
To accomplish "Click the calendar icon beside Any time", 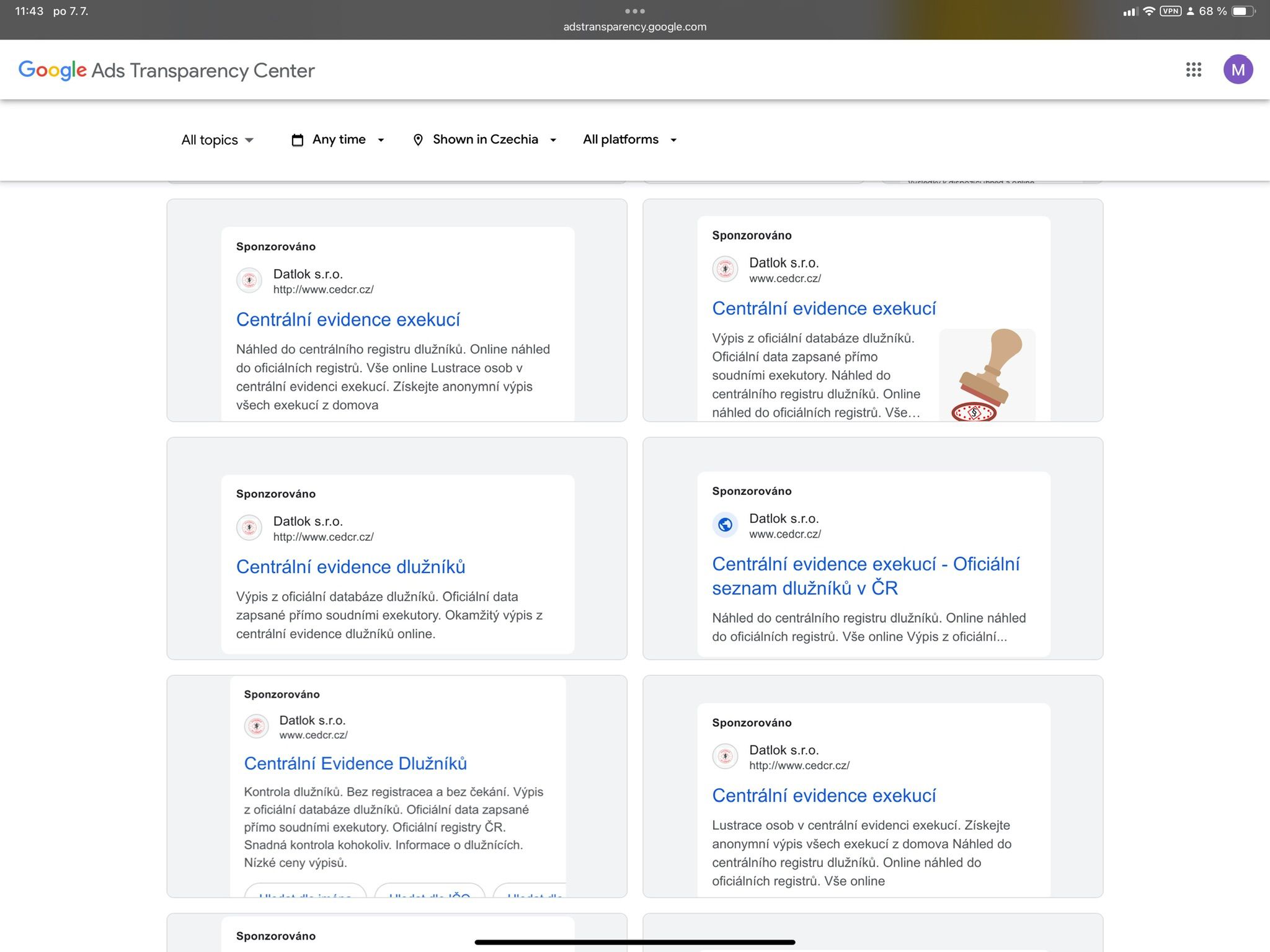I will coord(298,140).
